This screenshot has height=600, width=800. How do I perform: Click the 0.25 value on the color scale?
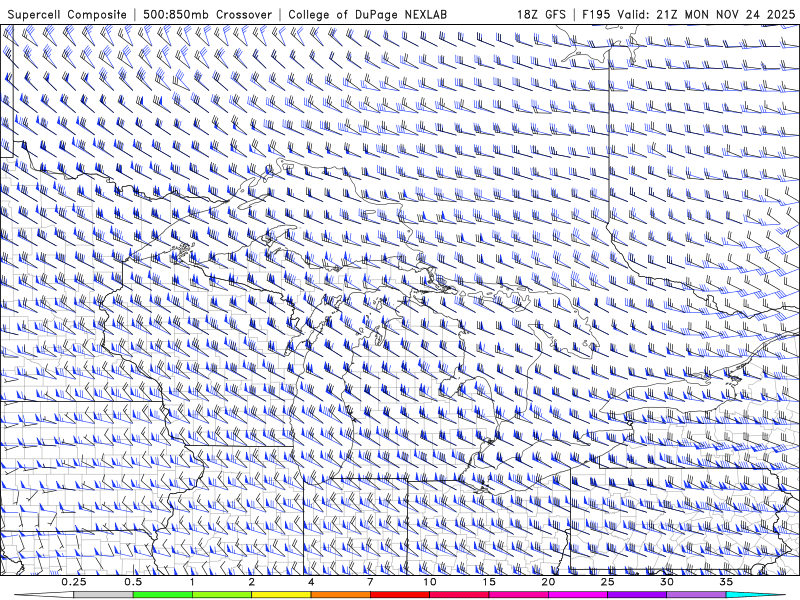tap(73, 582)
